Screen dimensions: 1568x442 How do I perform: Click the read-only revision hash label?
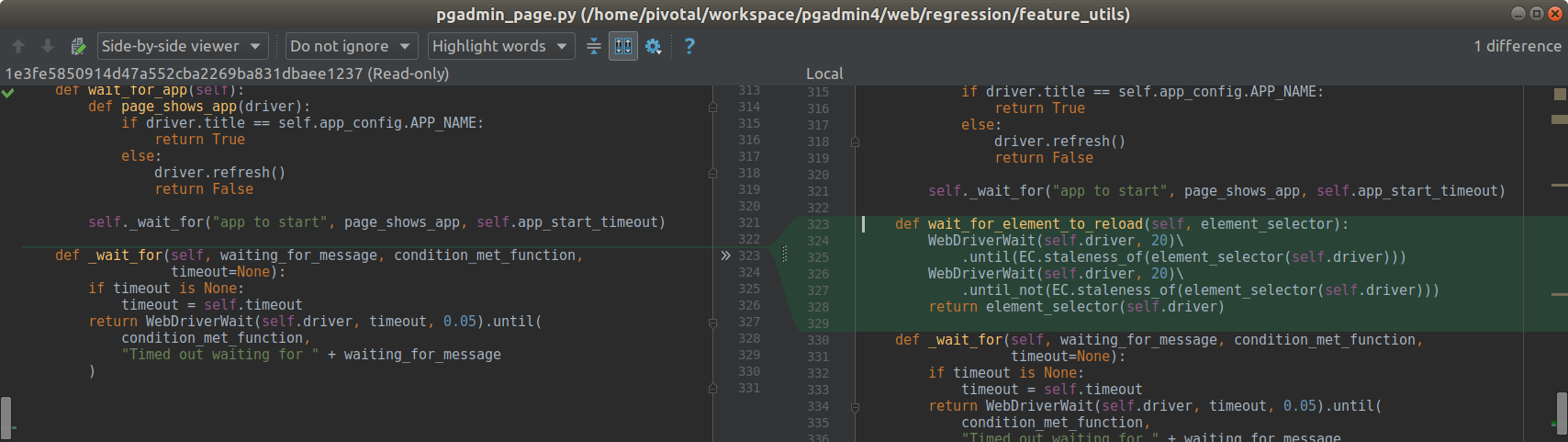coord(227,74)
